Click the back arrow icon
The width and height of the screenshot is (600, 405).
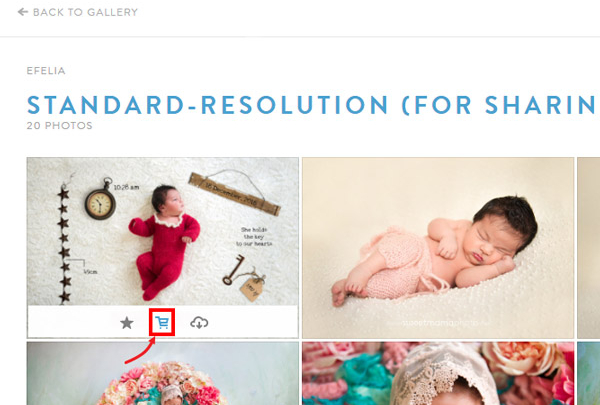(x=23, y=12)
